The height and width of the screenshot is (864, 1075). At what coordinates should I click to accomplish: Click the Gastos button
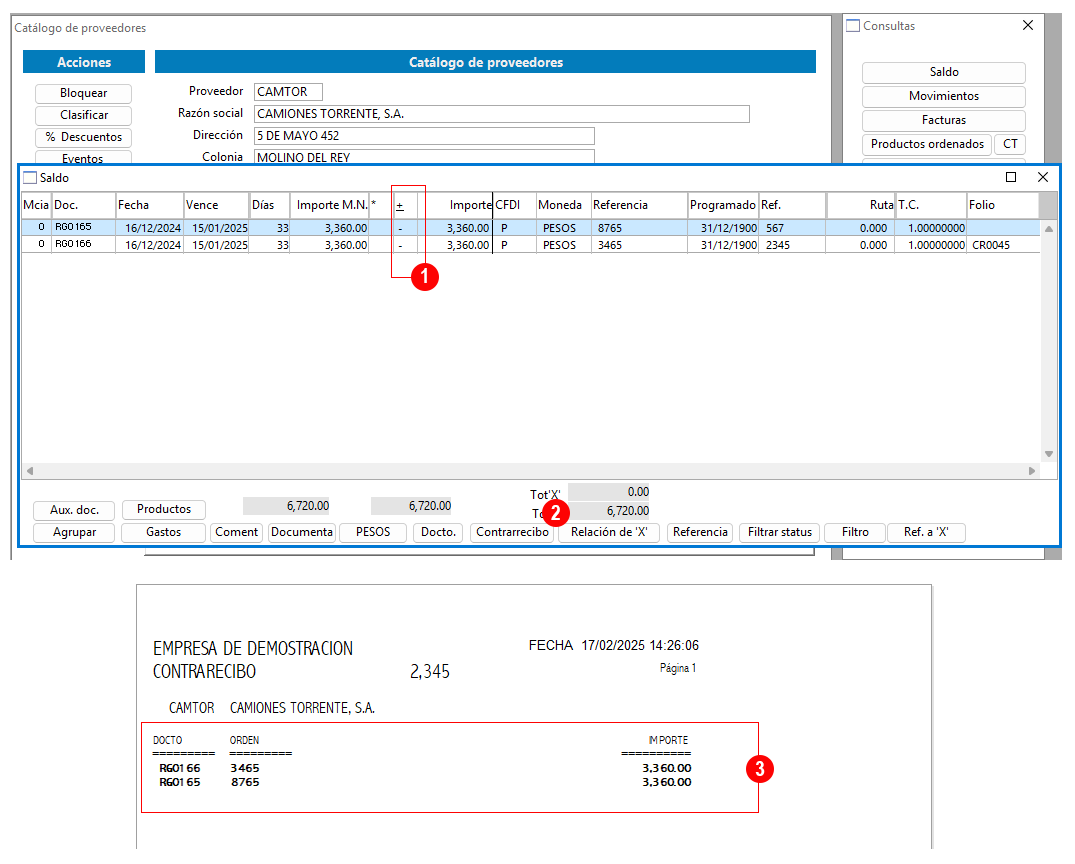click(x=164, y=533)
